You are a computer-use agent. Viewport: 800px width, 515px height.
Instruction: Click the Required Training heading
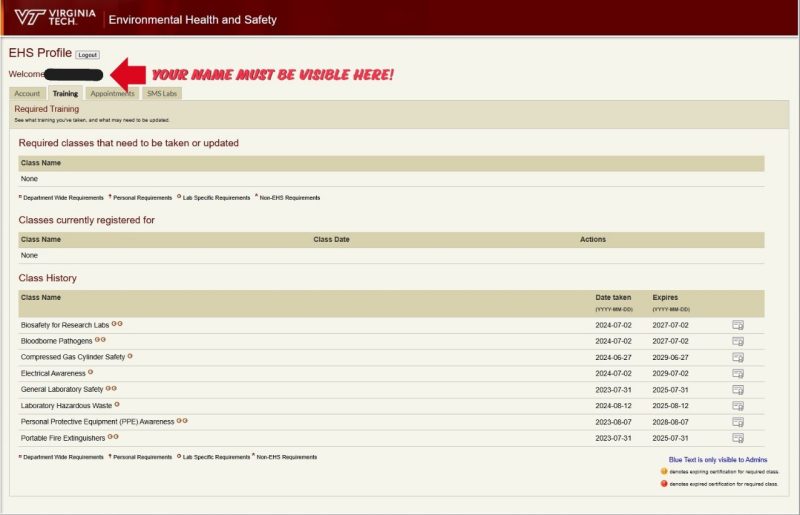pyautogui.click(x=46, y=109)
